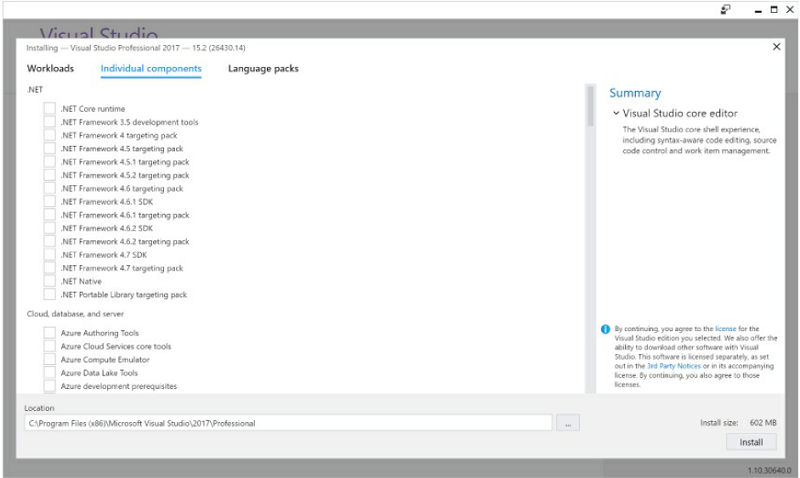The width and height of the screenshot is (800, 478).
Task: Select the Azure Authoring Tools checkbox
Action: (49, 333)
